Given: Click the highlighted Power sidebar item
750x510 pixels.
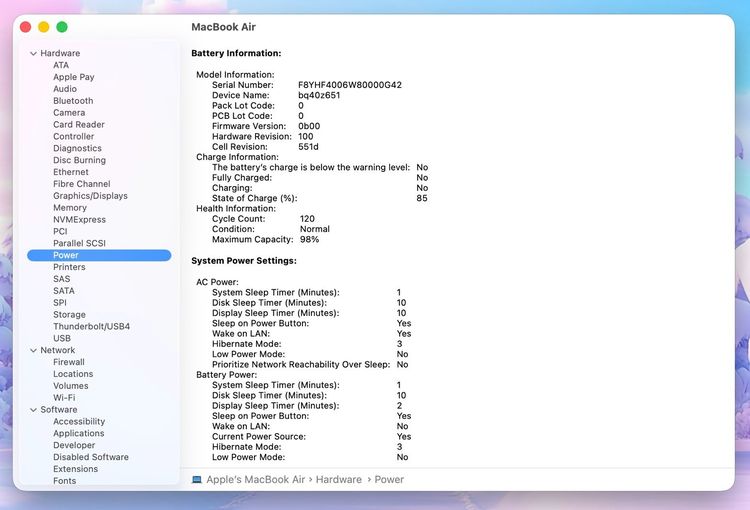Looking at the screenshot, I should point(99,255).
